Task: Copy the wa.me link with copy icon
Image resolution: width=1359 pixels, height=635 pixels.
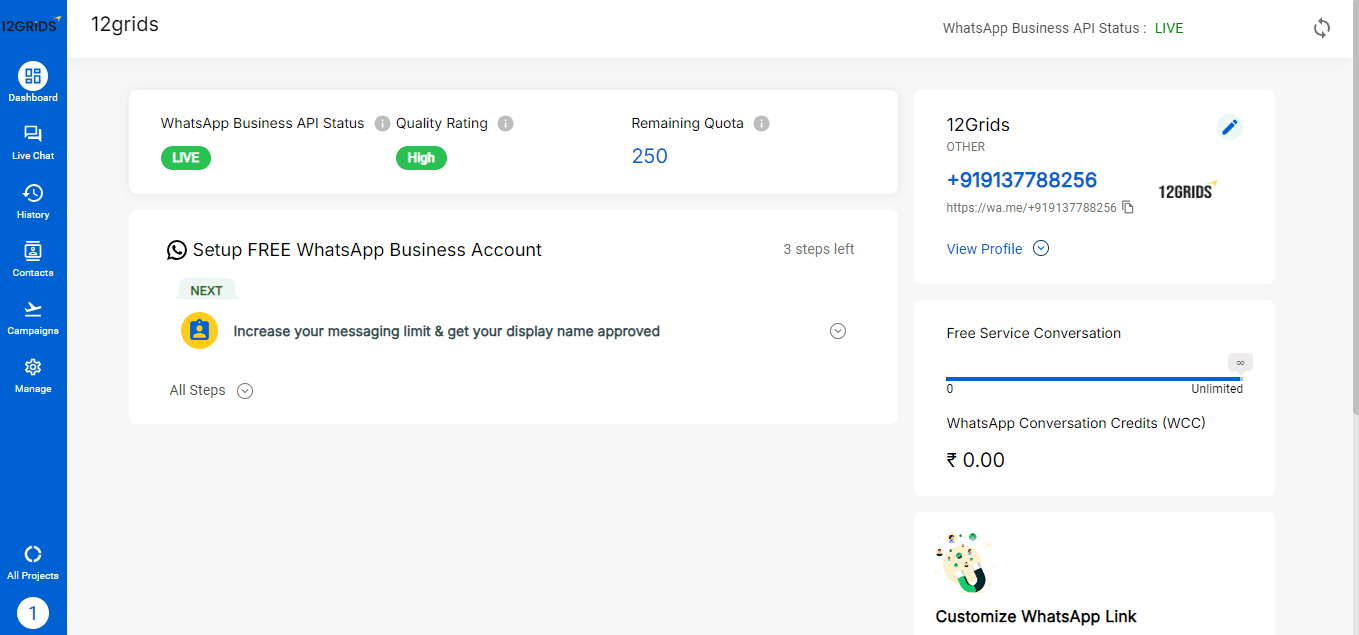Action: (x=1128, y=207)
